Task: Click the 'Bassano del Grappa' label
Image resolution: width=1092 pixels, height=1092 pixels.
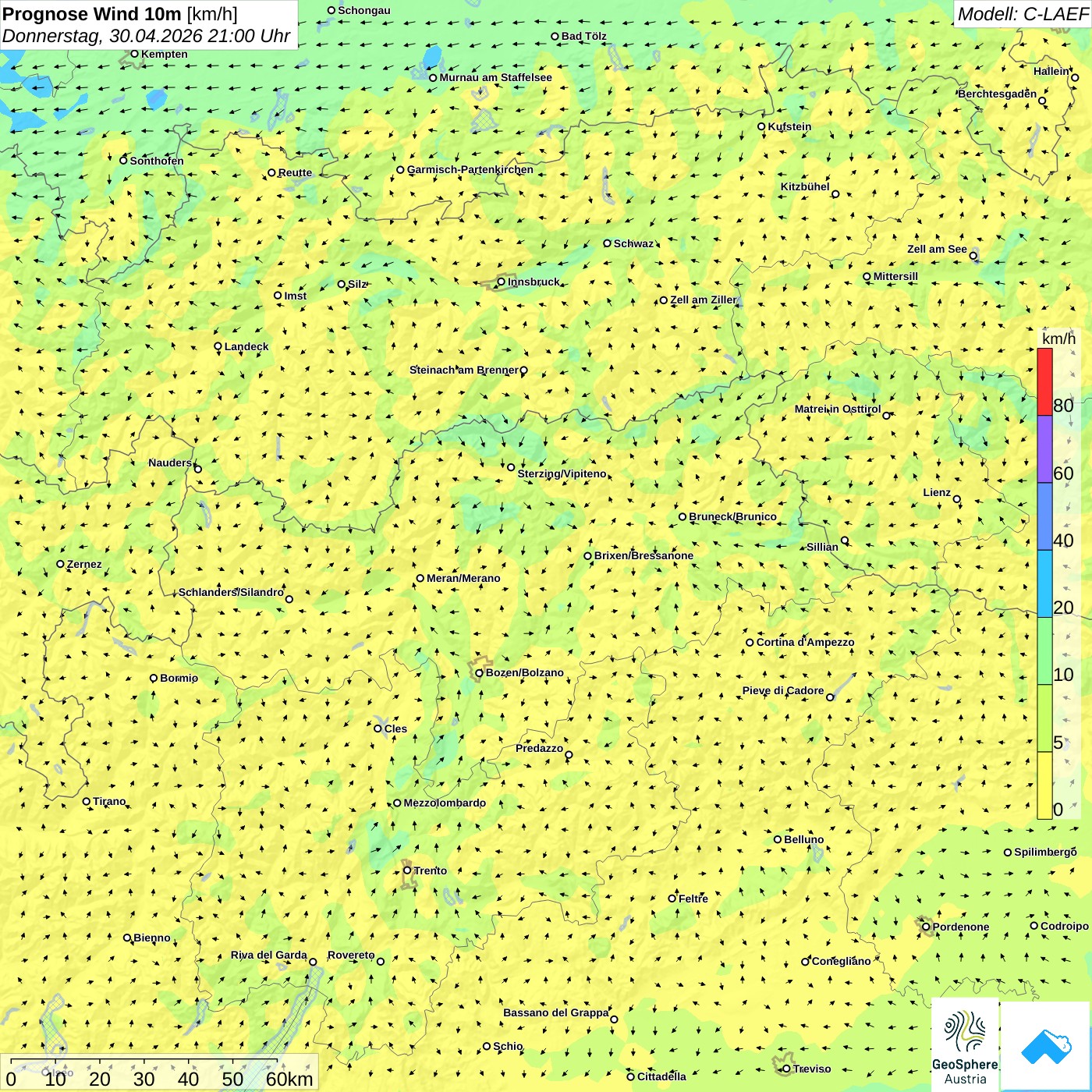Action: coord(555,1012)
